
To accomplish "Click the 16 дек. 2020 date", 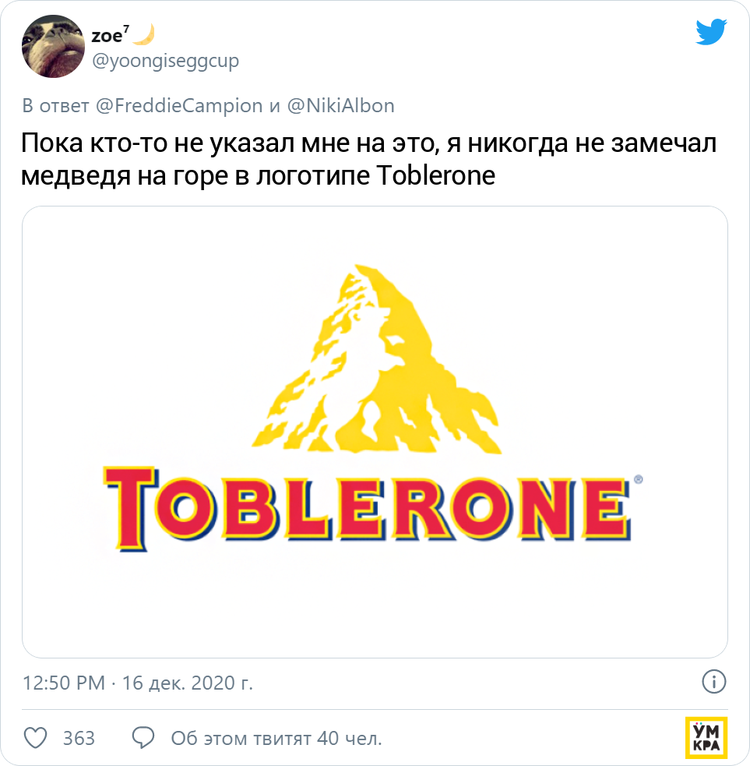I will tap(187, 682).
